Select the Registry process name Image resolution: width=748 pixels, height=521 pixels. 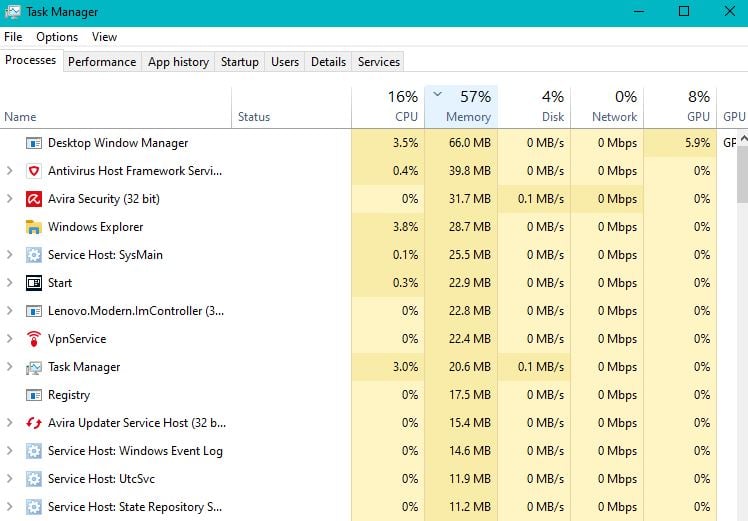[69, 395]
